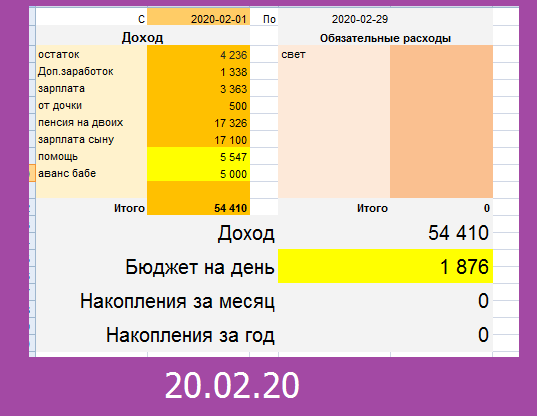The height and width of the screenshot is (416, 537).
Task: Select the 'свет' expense label cell
Action: pyautogui.click(x=334, y=54)
